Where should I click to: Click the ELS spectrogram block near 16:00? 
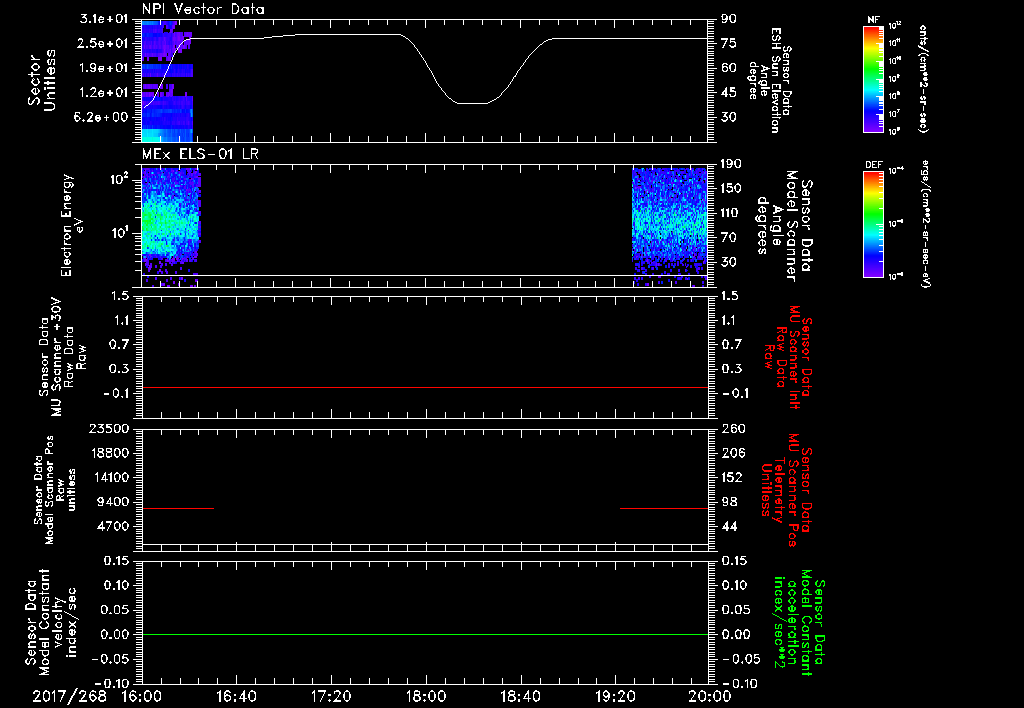170,227
